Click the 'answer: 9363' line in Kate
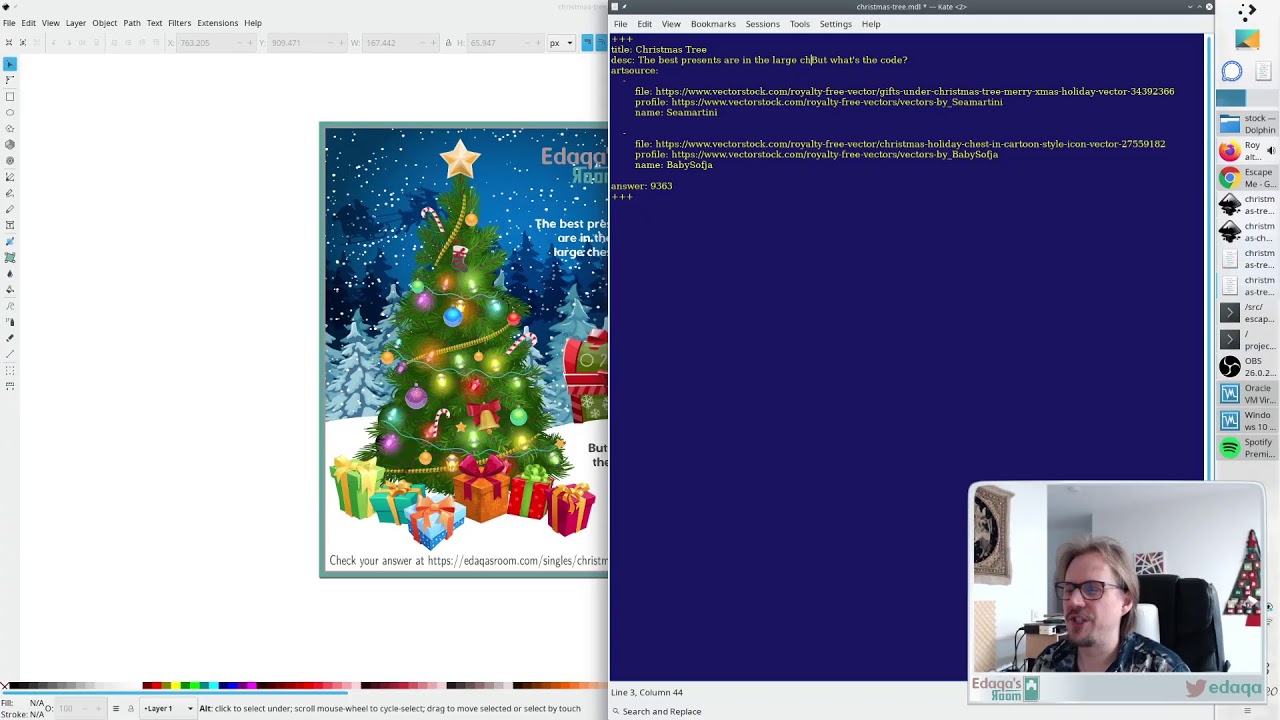The image size is (1280, 720). click(x=641, y=186)
